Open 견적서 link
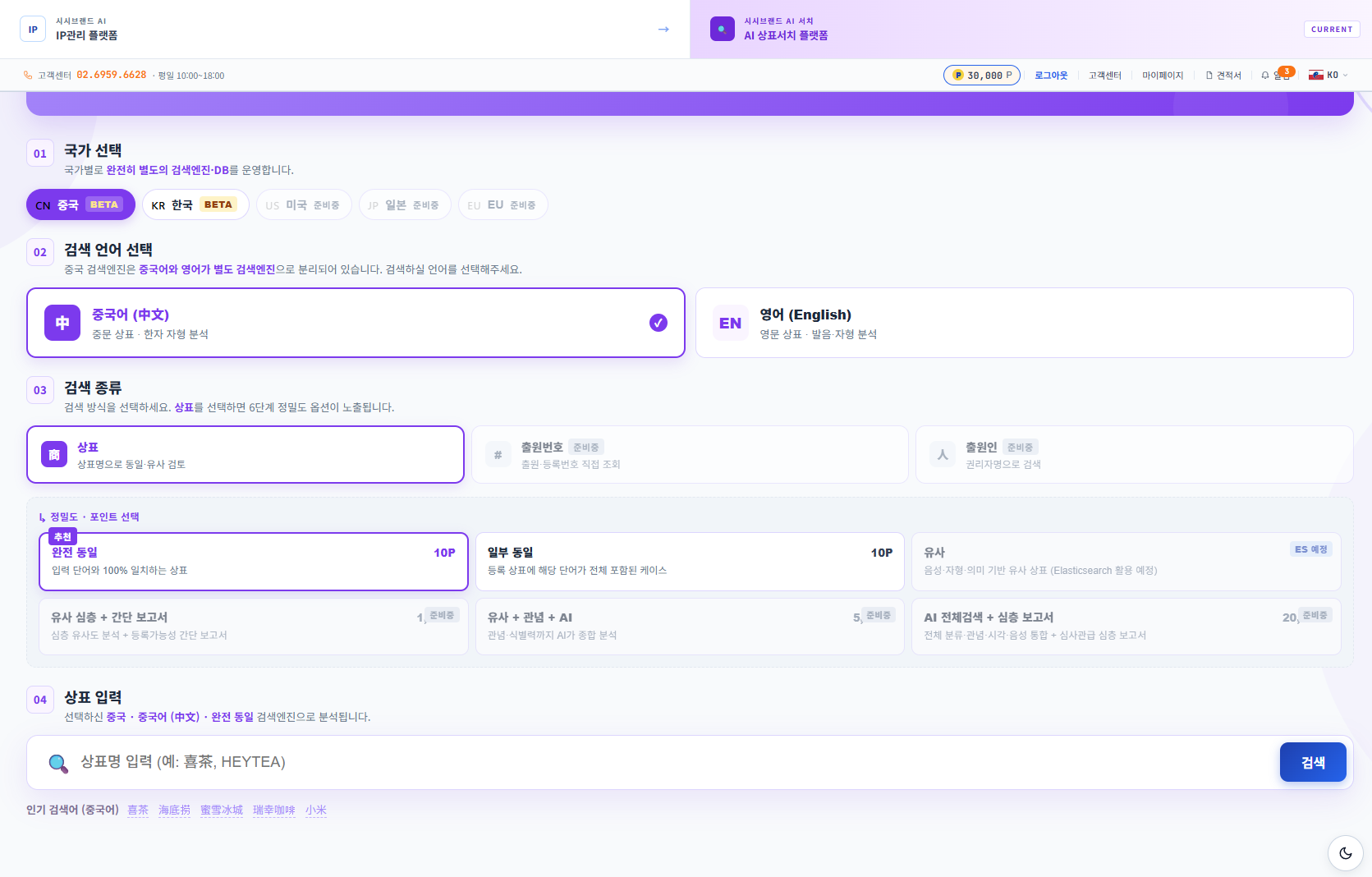 click(1223, 76)
